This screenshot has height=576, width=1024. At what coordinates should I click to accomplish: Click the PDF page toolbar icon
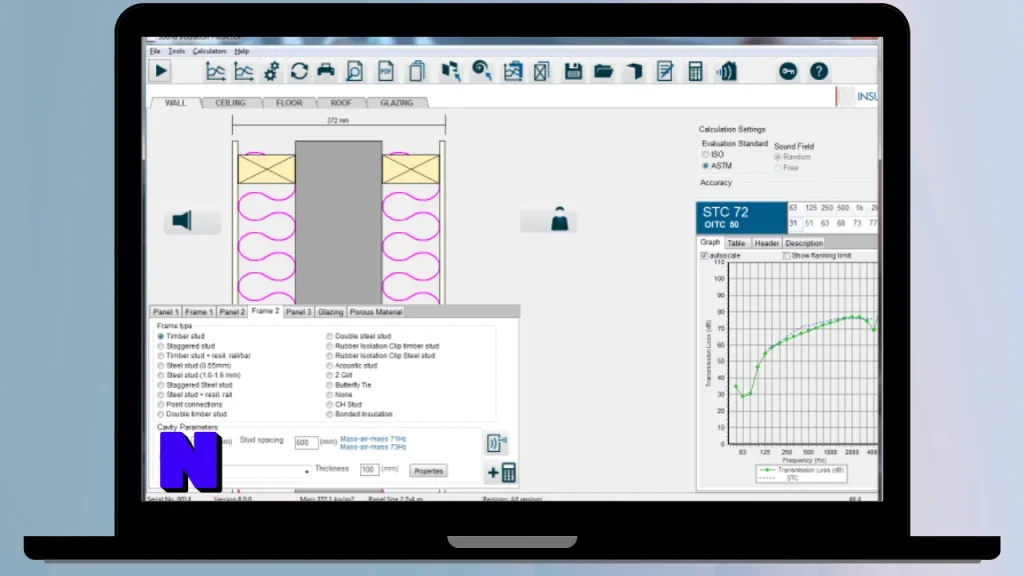(386, 71)
